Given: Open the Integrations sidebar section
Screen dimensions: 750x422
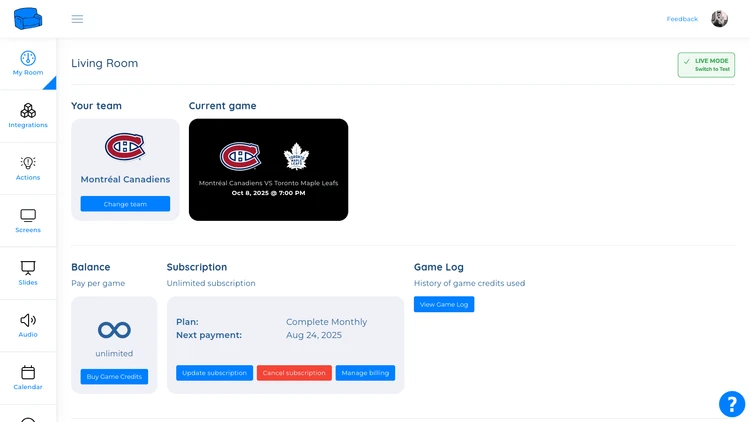Looking at the screenshot, I should [x=28, y=116].
